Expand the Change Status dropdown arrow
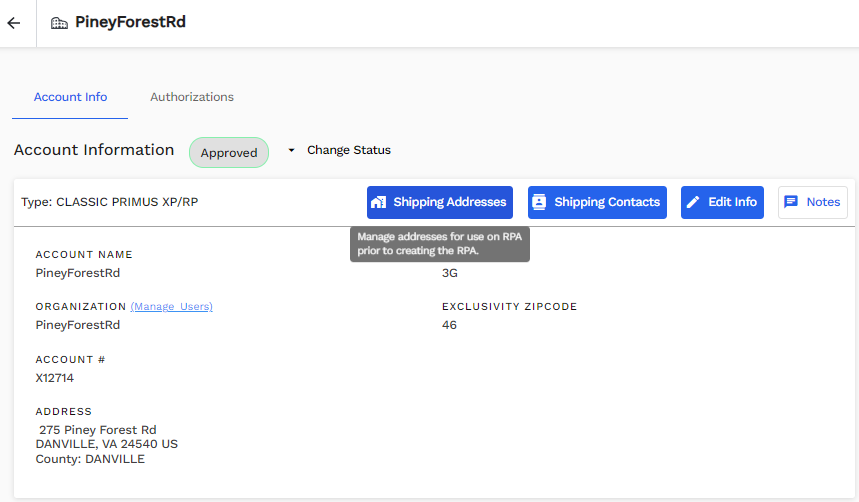Screen dimensions: 859x502 click(291, 150)
